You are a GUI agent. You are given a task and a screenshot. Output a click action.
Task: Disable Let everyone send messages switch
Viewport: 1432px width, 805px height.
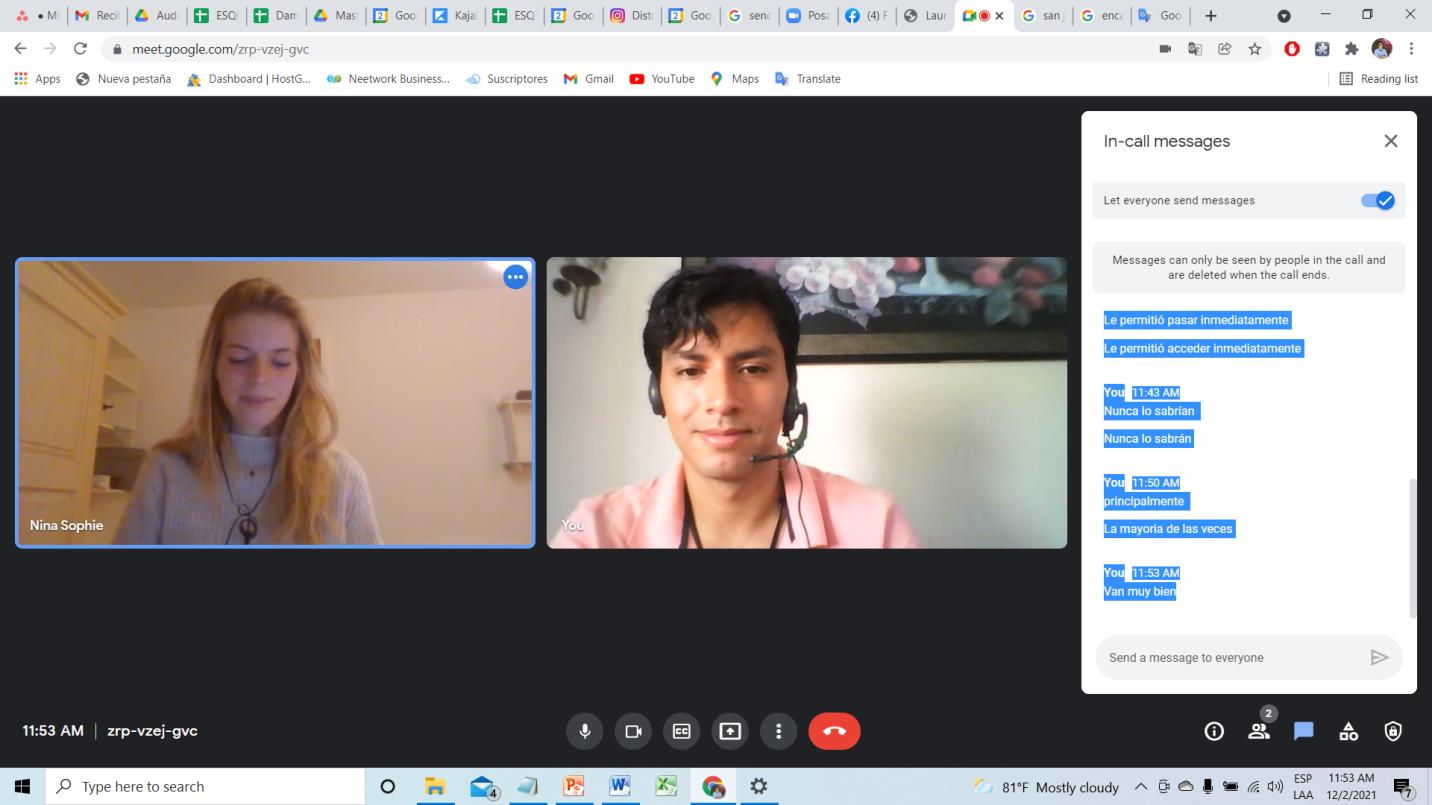pos(1377,200)
